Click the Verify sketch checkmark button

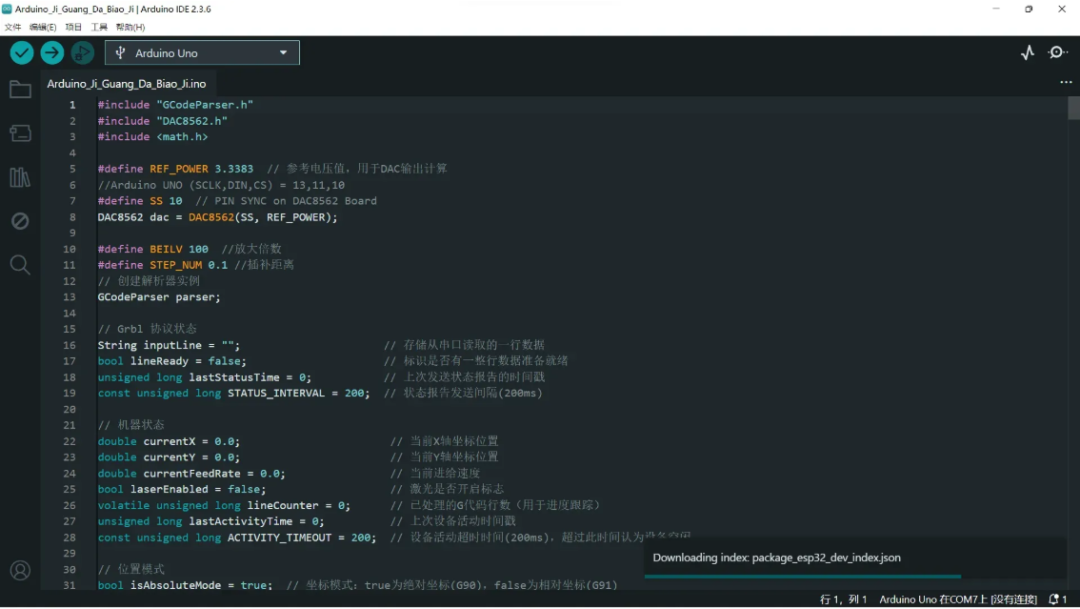[x=21, y=52]
